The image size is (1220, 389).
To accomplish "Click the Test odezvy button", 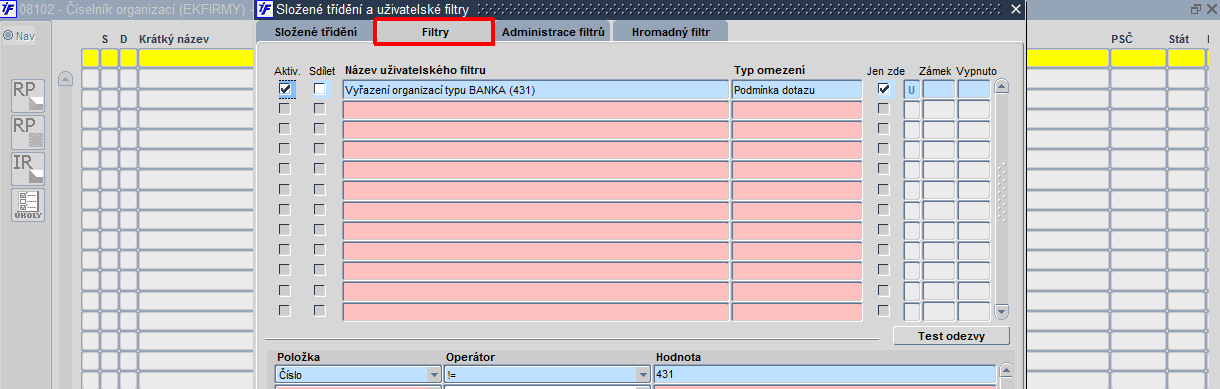I will coord(951,335).
